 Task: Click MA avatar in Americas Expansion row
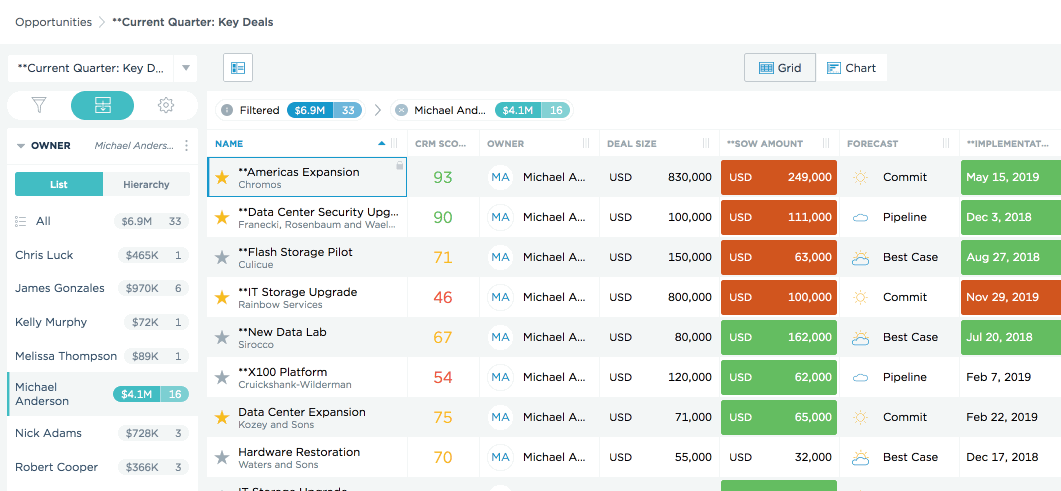[x=501, y=177]
